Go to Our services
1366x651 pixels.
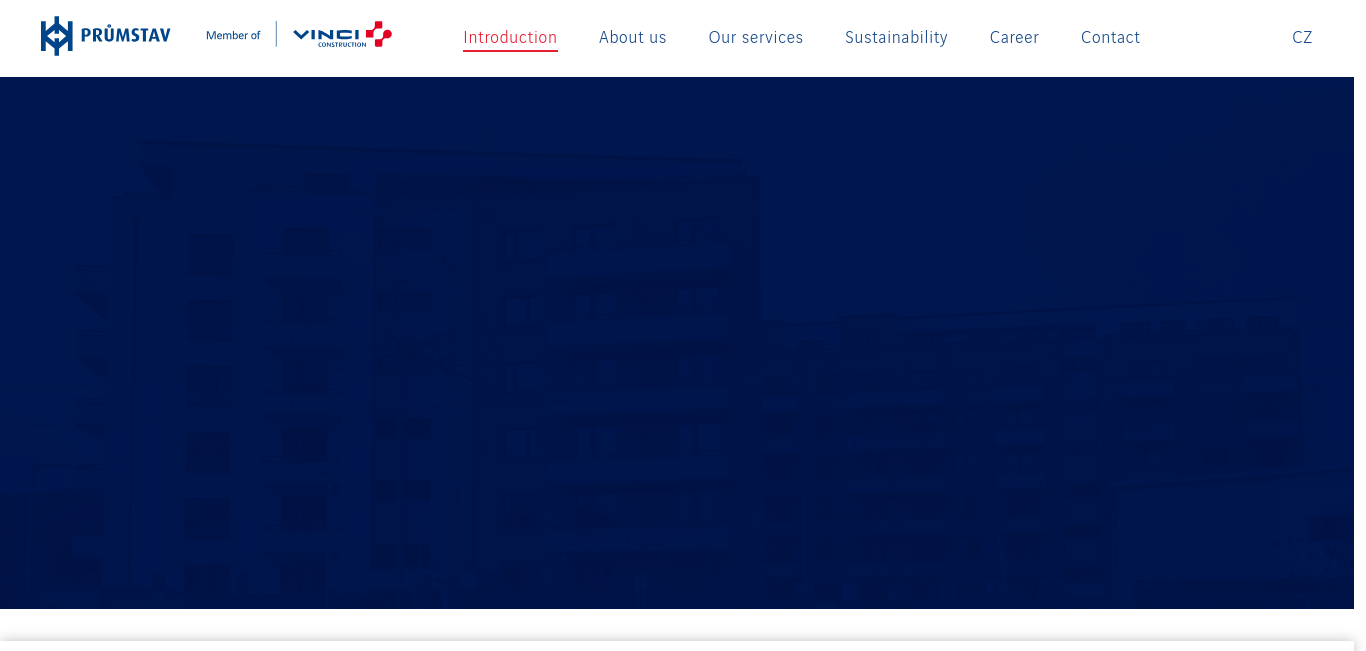(x=756, y=37)
